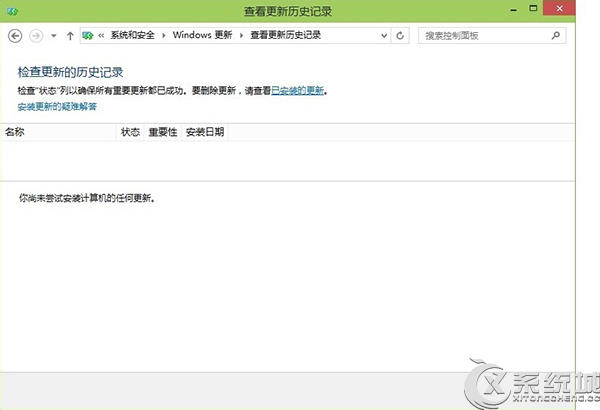Viewport: 600px width, 410px height.
Task: Select the 查看更新历史记录 breadcrumb
Action: pyautogui.click(x=285, y=35)
